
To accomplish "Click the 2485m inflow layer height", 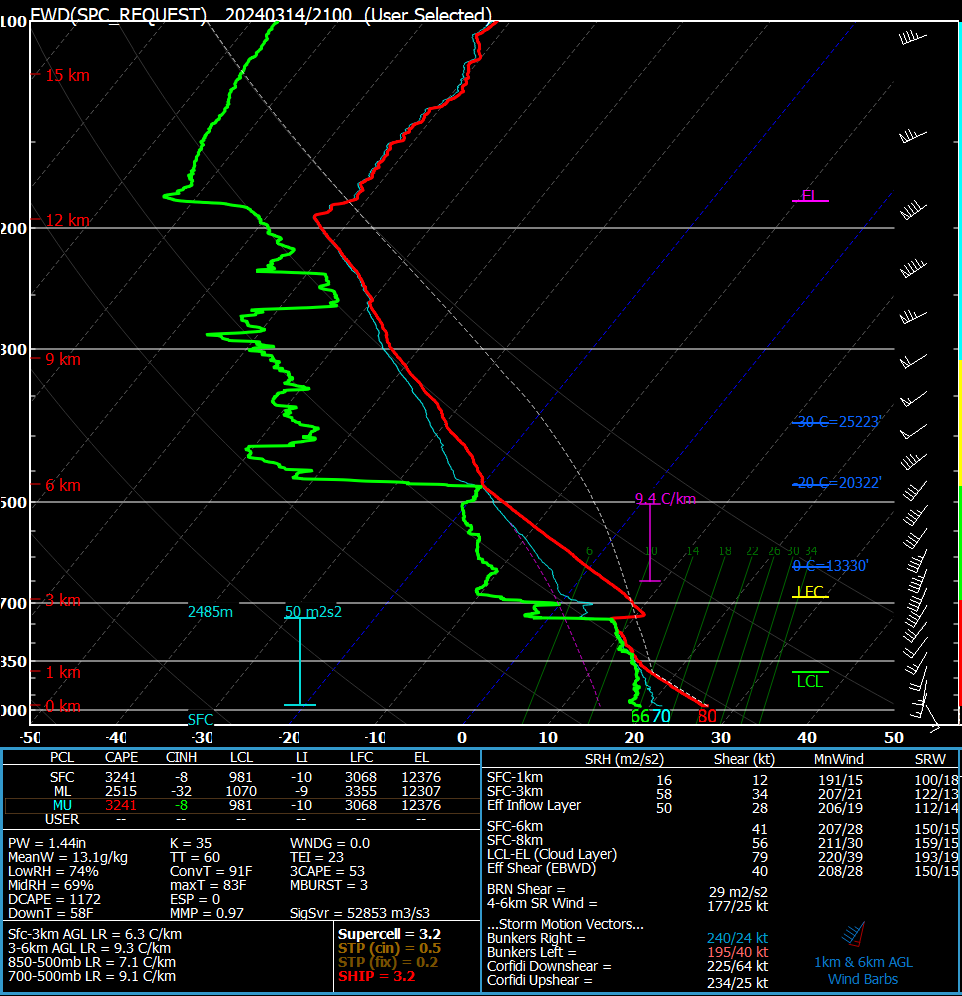I will point(210,612).
